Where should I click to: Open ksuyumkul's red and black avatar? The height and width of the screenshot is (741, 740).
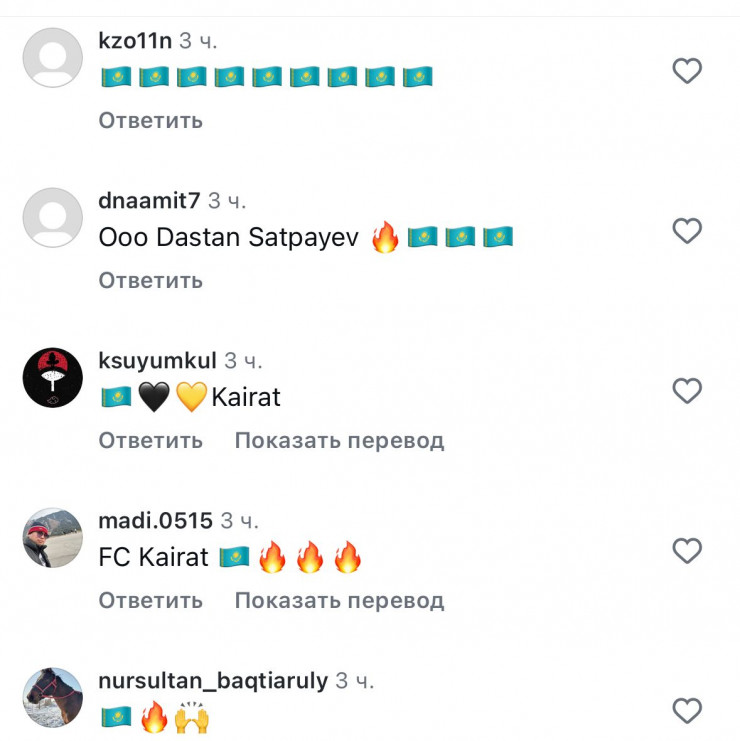tap(52, 378)
